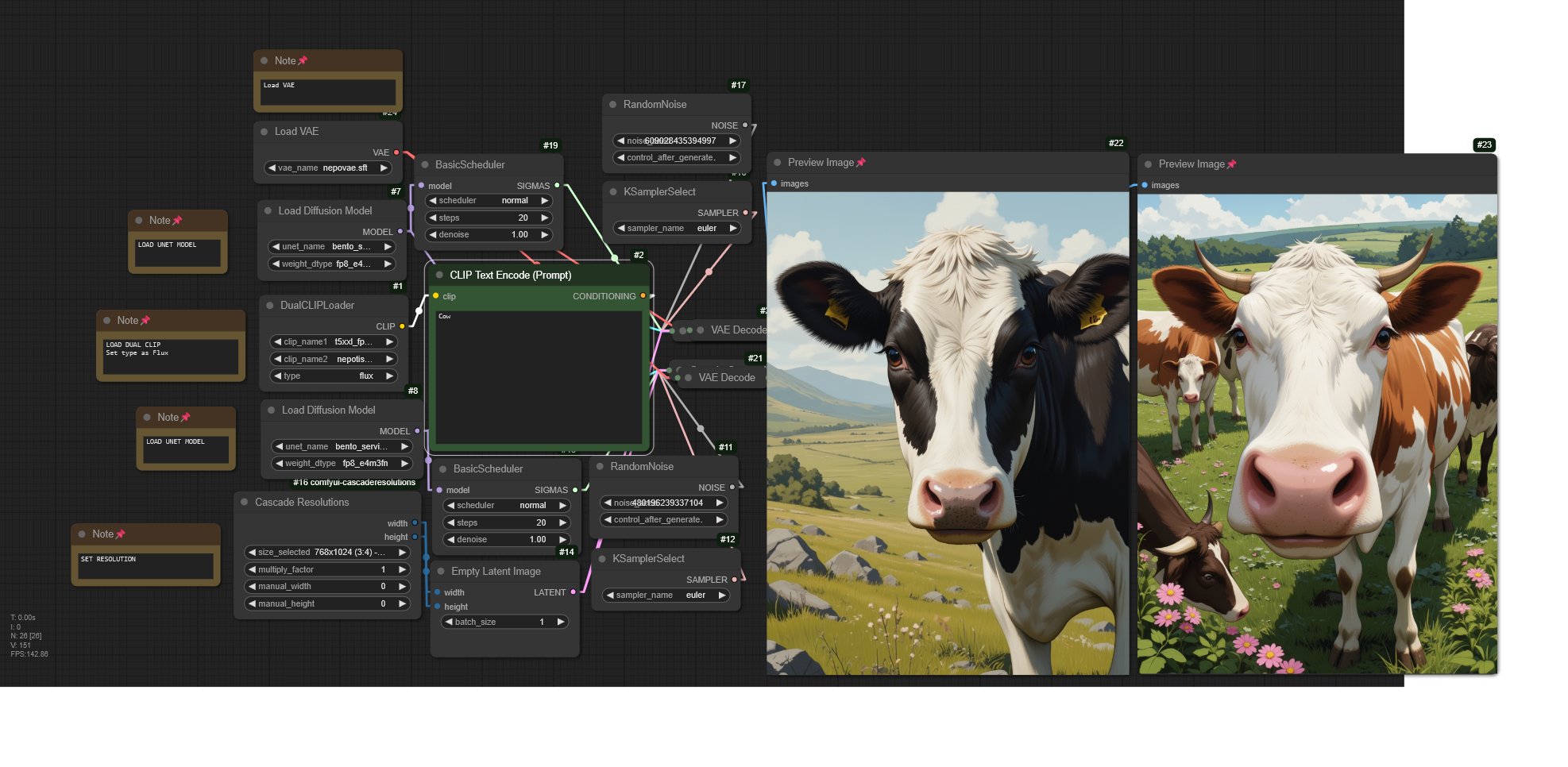1568x767 pixels.
Task: Collapse the Load VAE node via its title dot
Action: click(265, 131)
